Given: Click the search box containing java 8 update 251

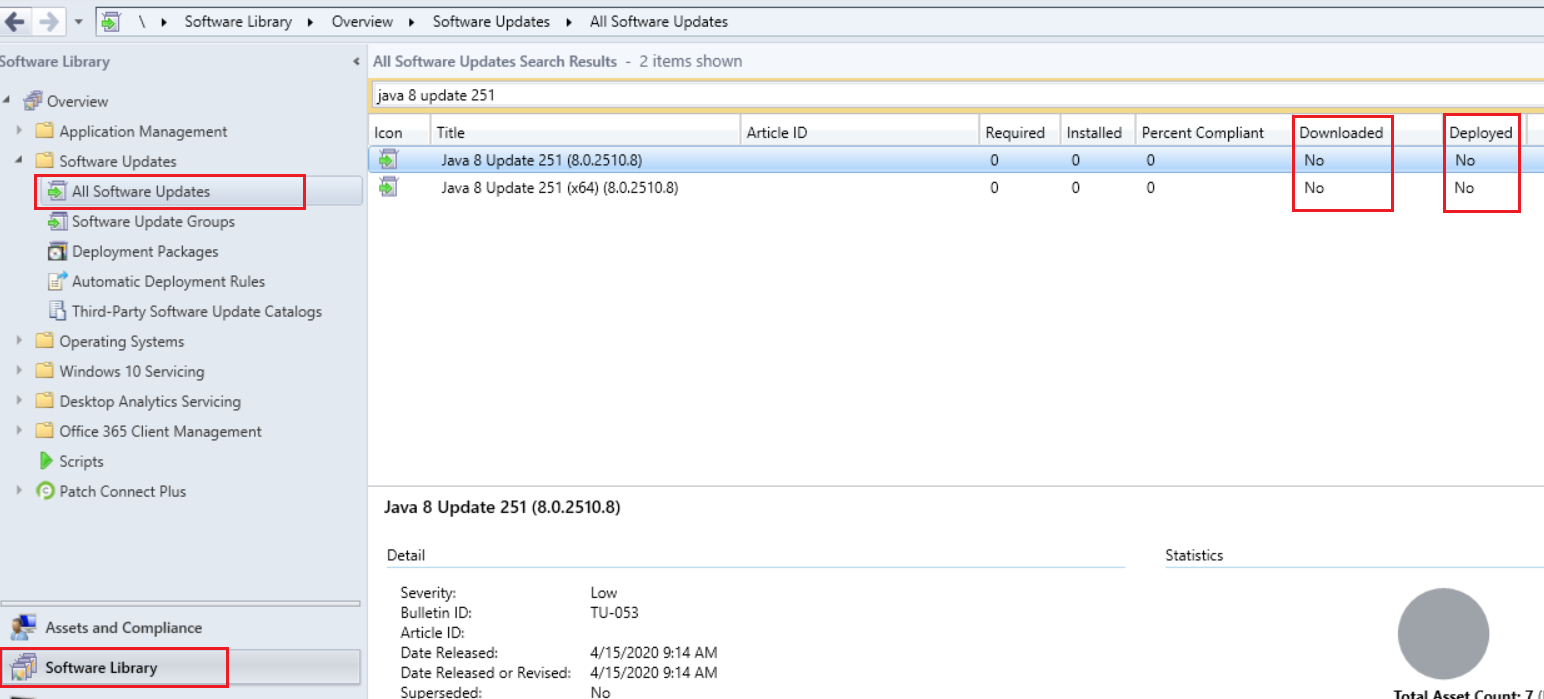Looking at the screenshot, I should coord(957,96).
